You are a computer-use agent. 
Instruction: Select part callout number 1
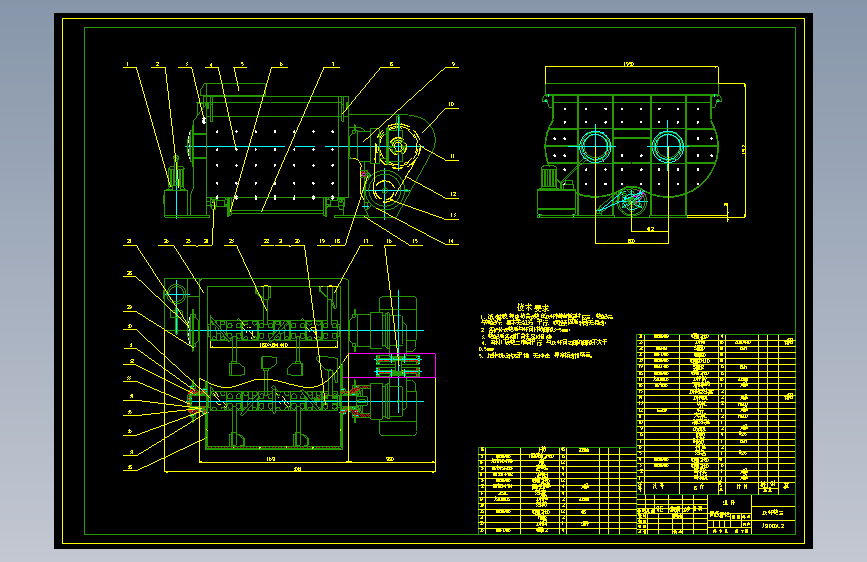[127, 65]
